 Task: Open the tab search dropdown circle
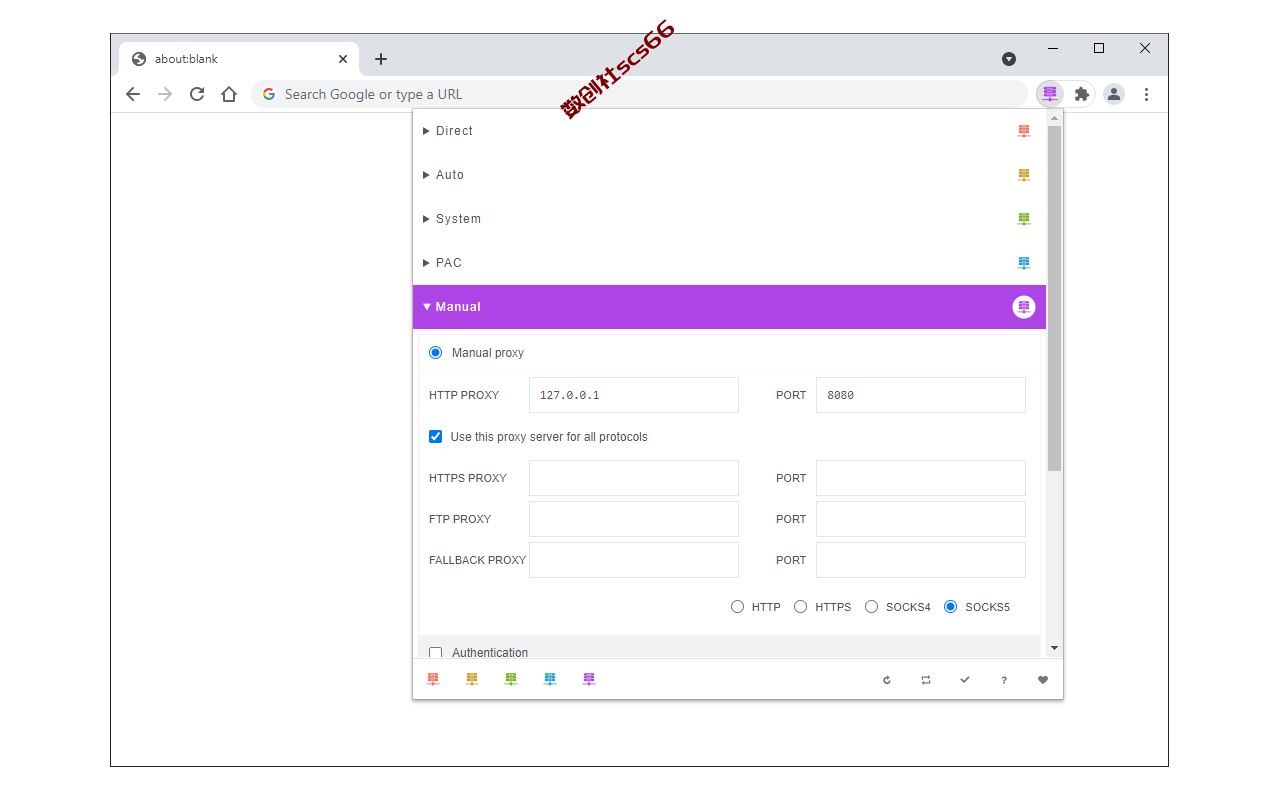(1009, 59)
